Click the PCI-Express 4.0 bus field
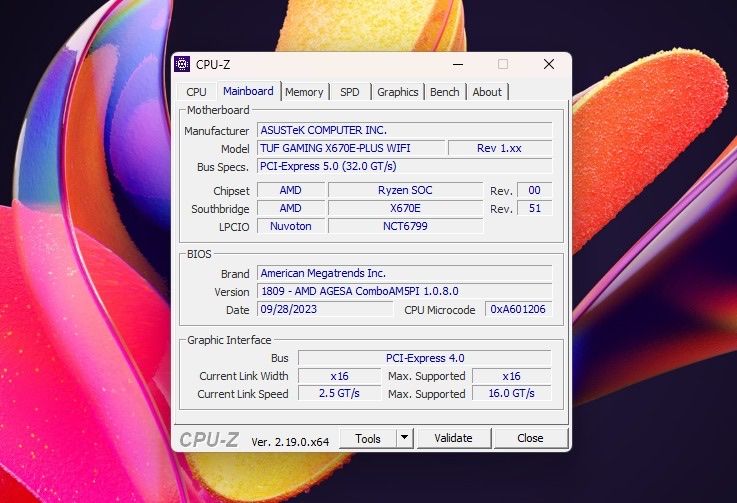 [x=425, y=358]
